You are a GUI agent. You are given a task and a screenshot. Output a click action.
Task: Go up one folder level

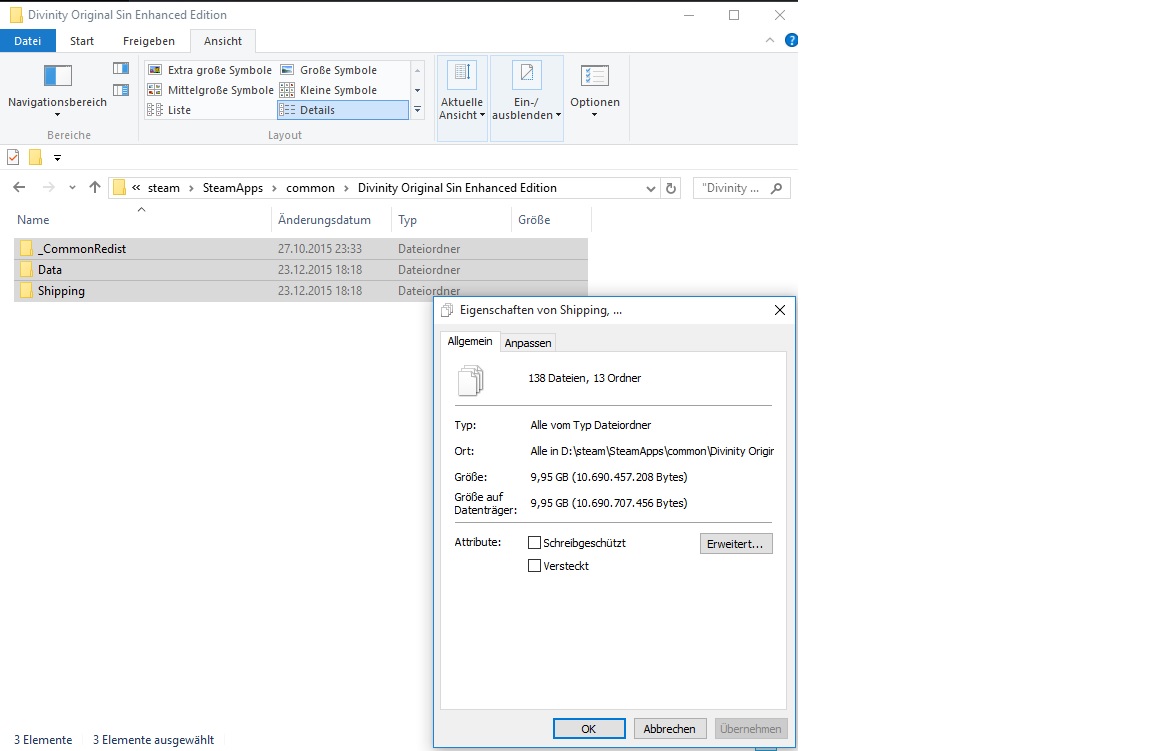(x=95, y=187)
